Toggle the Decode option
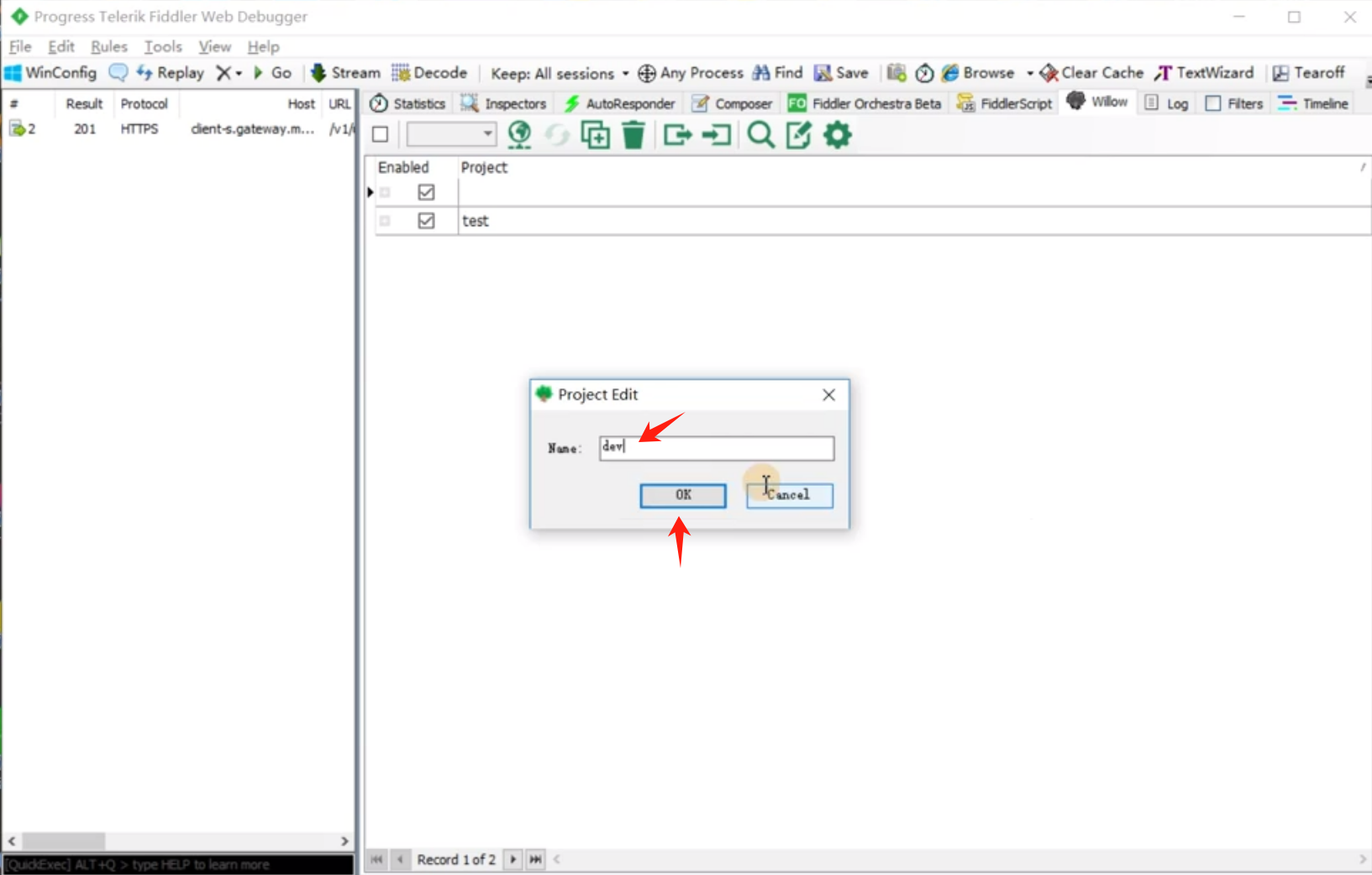The width and height of the screenshot is (1372, 875). [x=429, y=73]
